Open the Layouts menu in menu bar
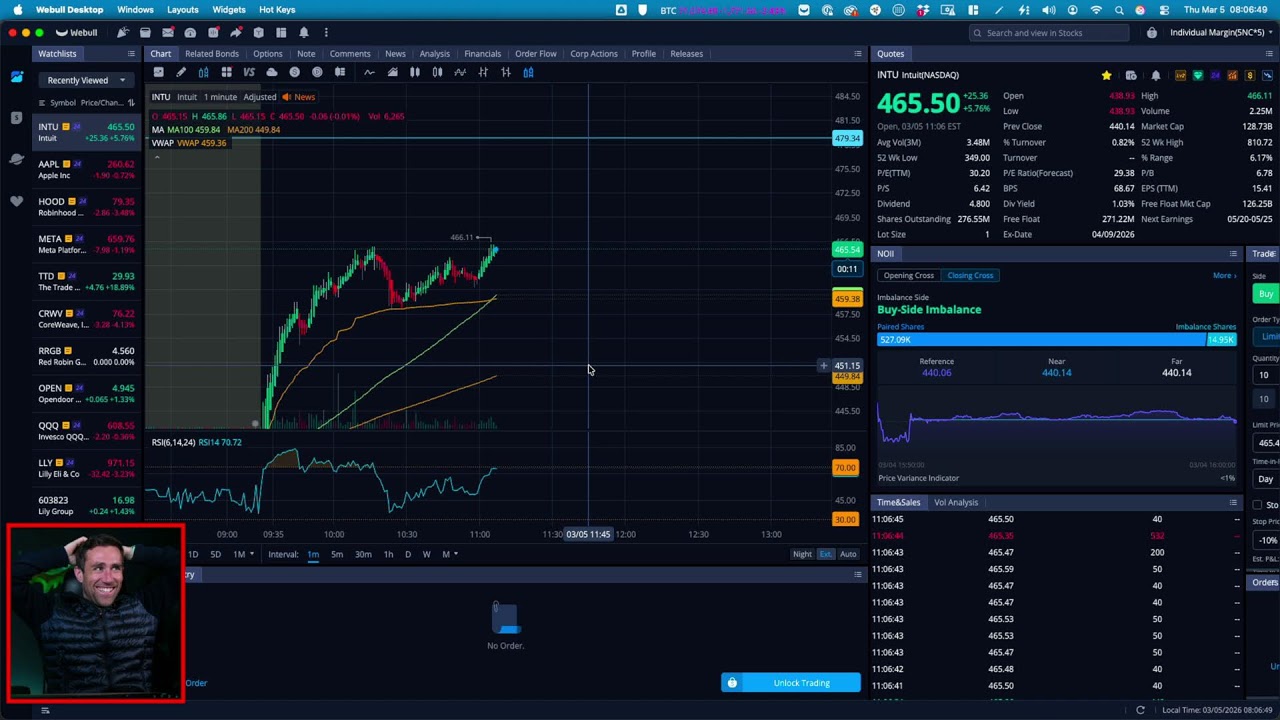Viewport: 1280px width, 720px height. pyautogui.click(x=182, y=10)
